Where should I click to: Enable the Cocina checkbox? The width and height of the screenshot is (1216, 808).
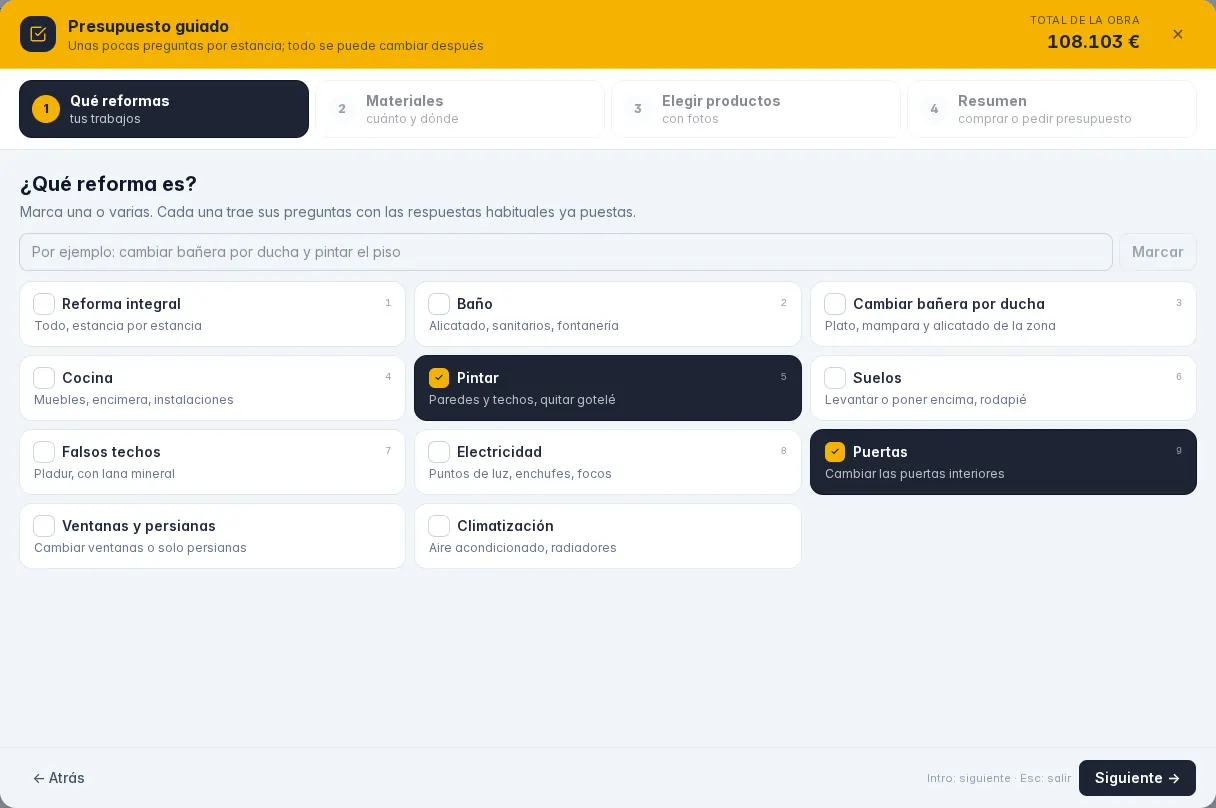44,378
